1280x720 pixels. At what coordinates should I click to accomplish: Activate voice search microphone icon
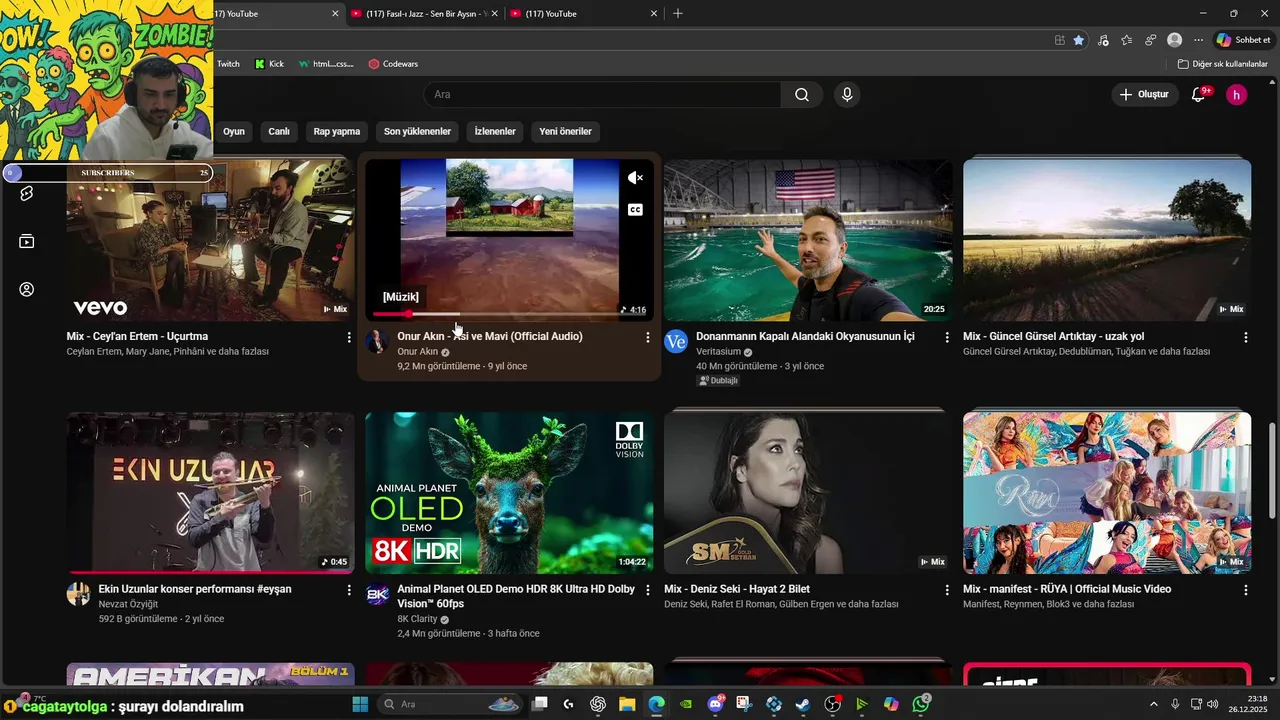[x=847, y=95]
